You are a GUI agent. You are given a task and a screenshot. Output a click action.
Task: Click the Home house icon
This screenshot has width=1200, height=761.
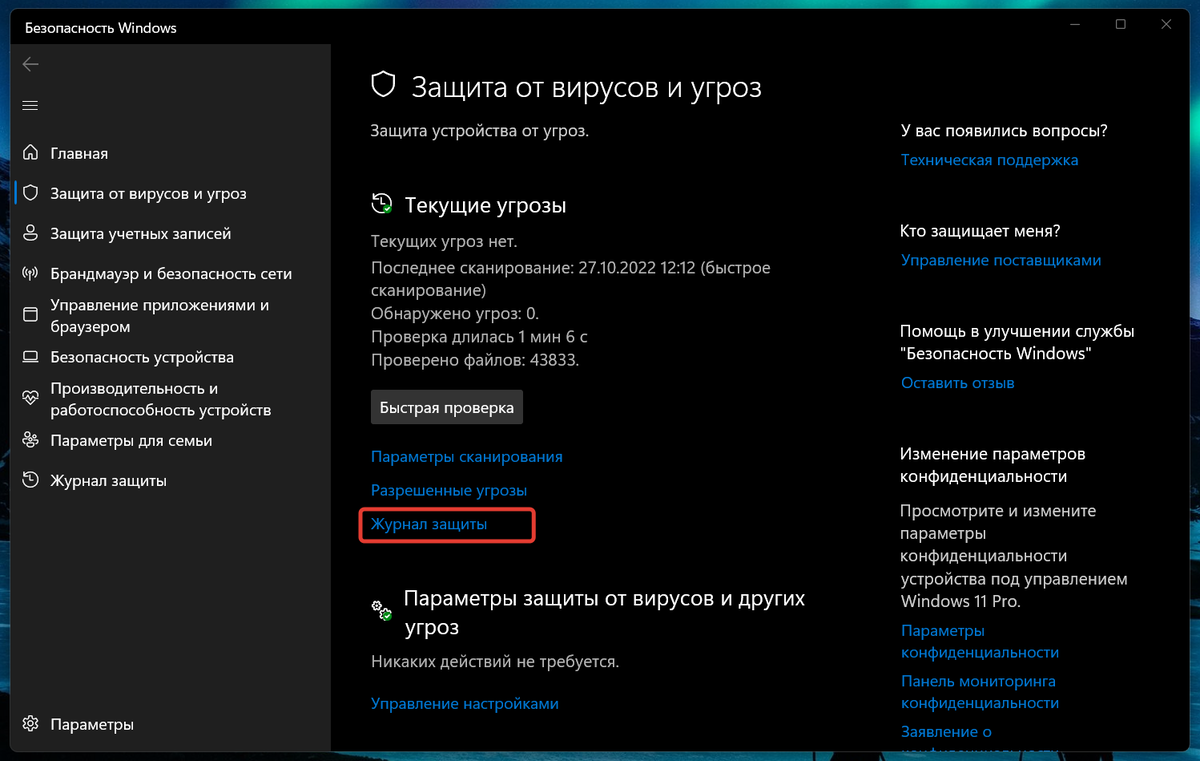[31, 153]
